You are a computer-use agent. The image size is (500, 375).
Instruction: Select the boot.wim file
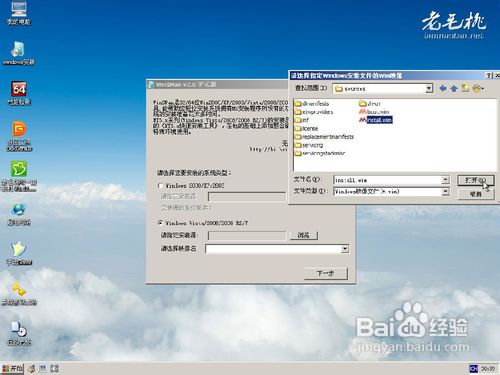[x=374, y=112]
